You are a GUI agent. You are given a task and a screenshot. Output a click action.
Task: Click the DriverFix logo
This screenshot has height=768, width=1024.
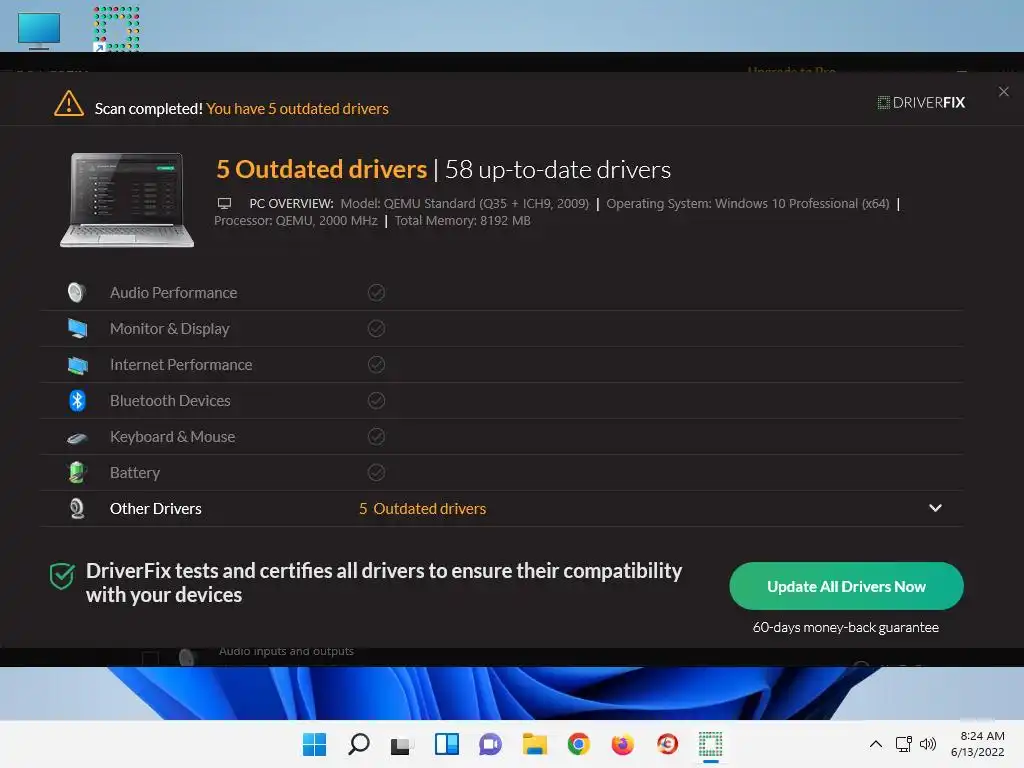[x=921, y=103]
